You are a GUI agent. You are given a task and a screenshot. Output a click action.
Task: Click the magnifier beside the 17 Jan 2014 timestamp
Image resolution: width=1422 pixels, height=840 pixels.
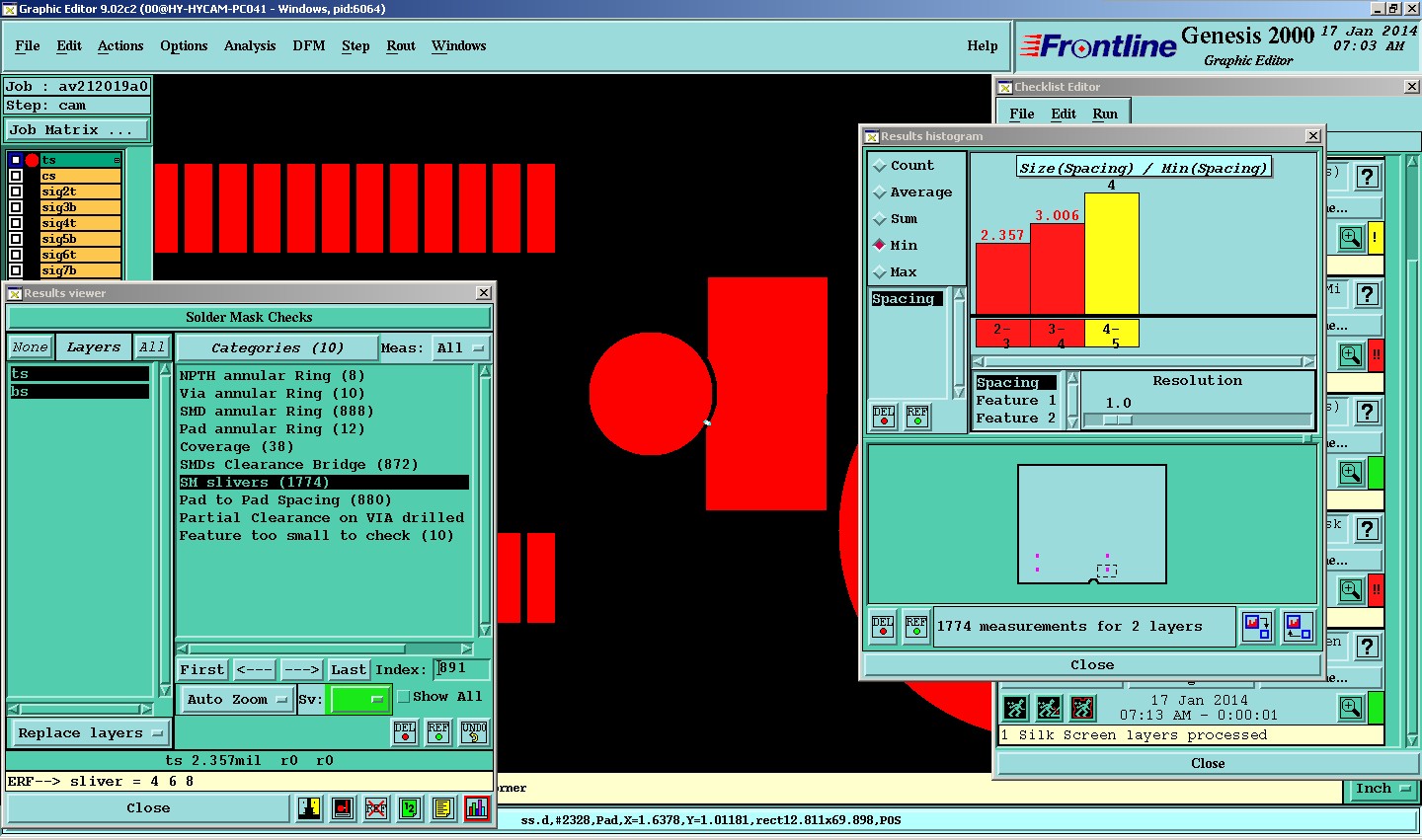click(1351, 708)
